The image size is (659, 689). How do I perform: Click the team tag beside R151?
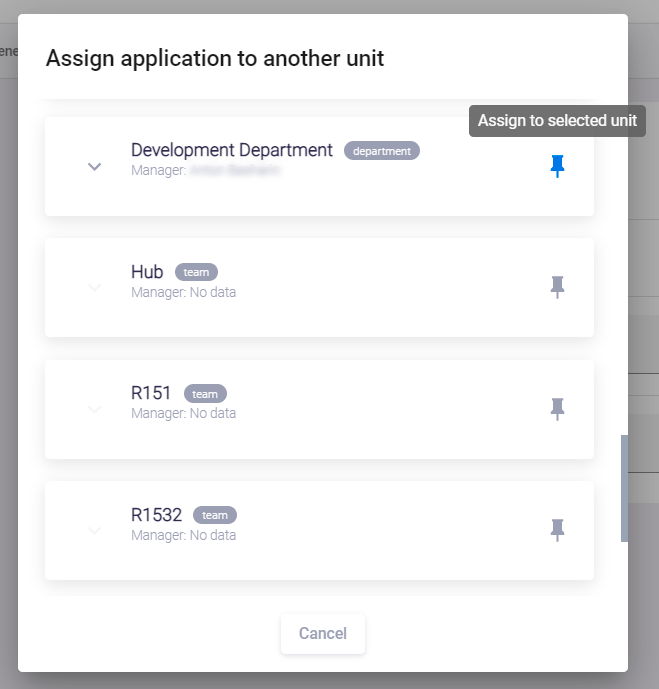pyautogui.click(x=205, y=394)
